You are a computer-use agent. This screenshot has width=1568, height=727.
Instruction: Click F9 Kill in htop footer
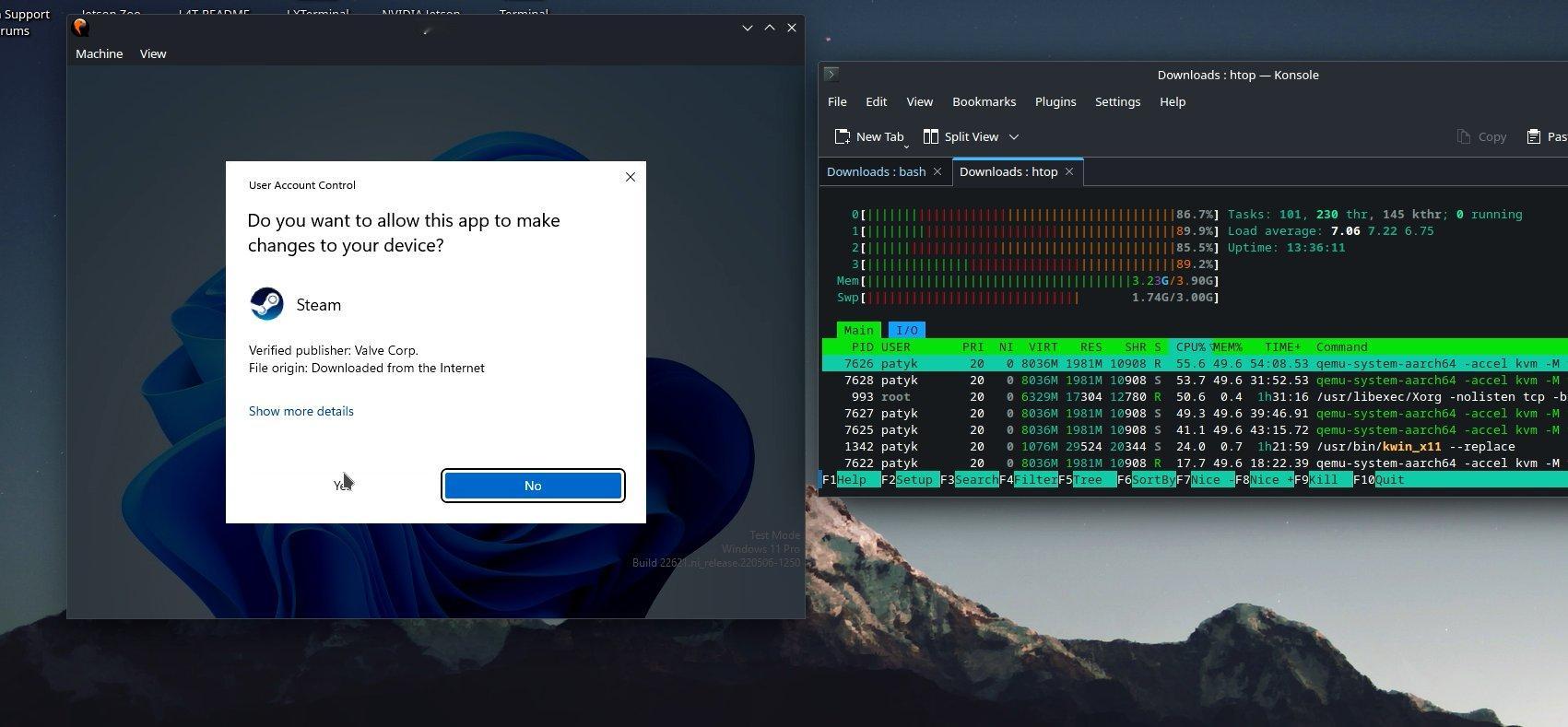(1323, 479)
